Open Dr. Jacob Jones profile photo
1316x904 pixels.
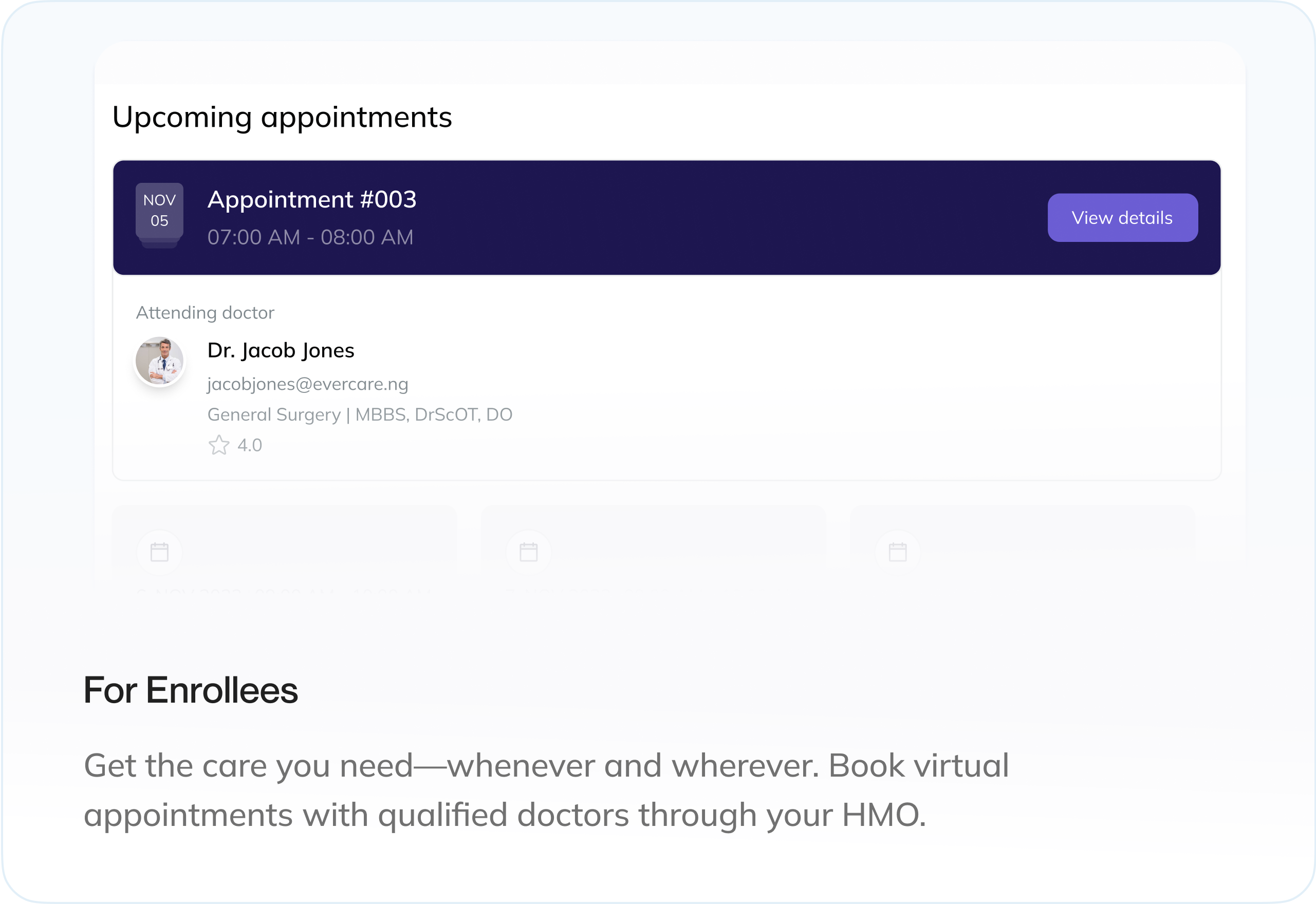(159, 362)
